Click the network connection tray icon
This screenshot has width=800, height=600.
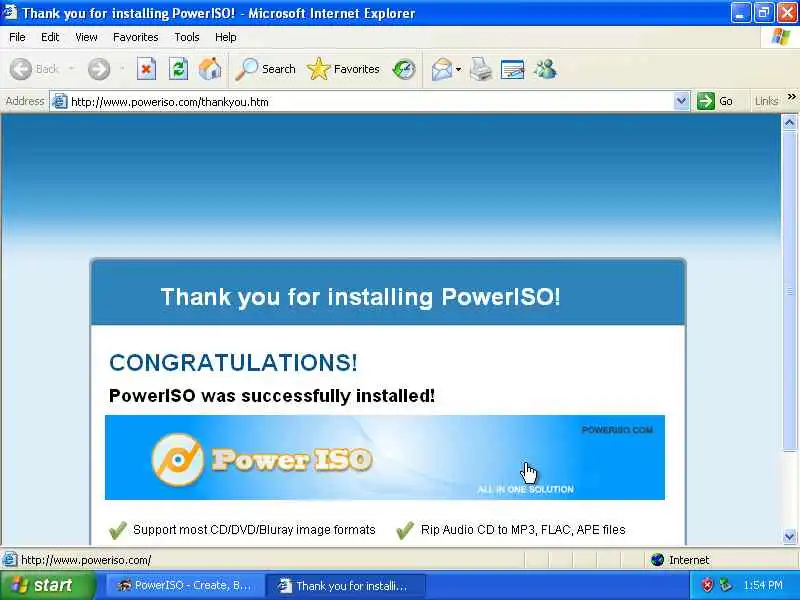point(725,585)
